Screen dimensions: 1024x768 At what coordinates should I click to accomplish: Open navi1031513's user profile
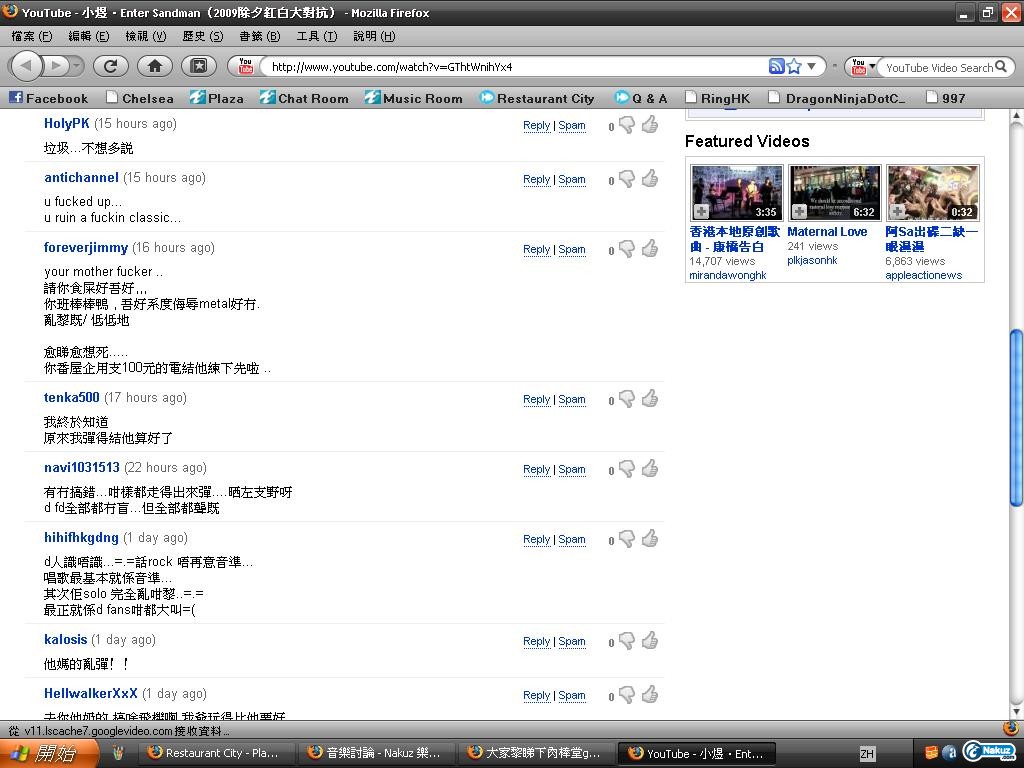click(82, 468)
